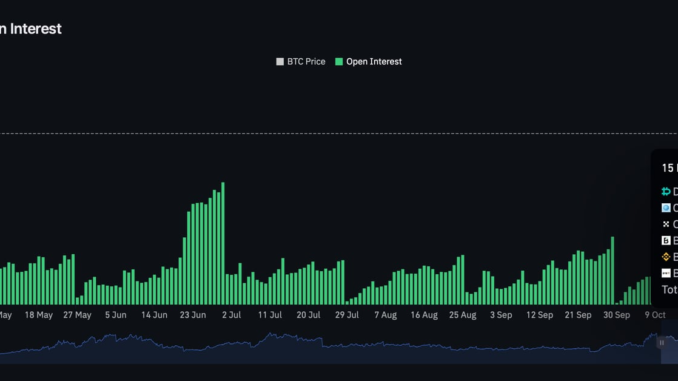Click the '9 Oct' axis label
The height and width of the screenshot is (381, 678).
(655, 315)
